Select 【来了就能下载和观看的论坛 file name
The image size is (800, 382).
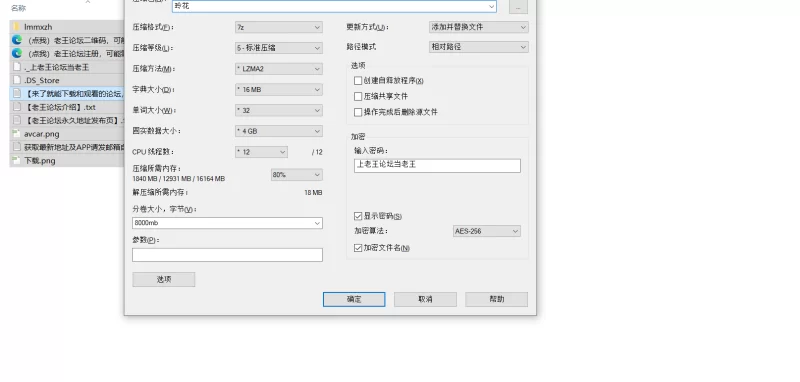74,94
